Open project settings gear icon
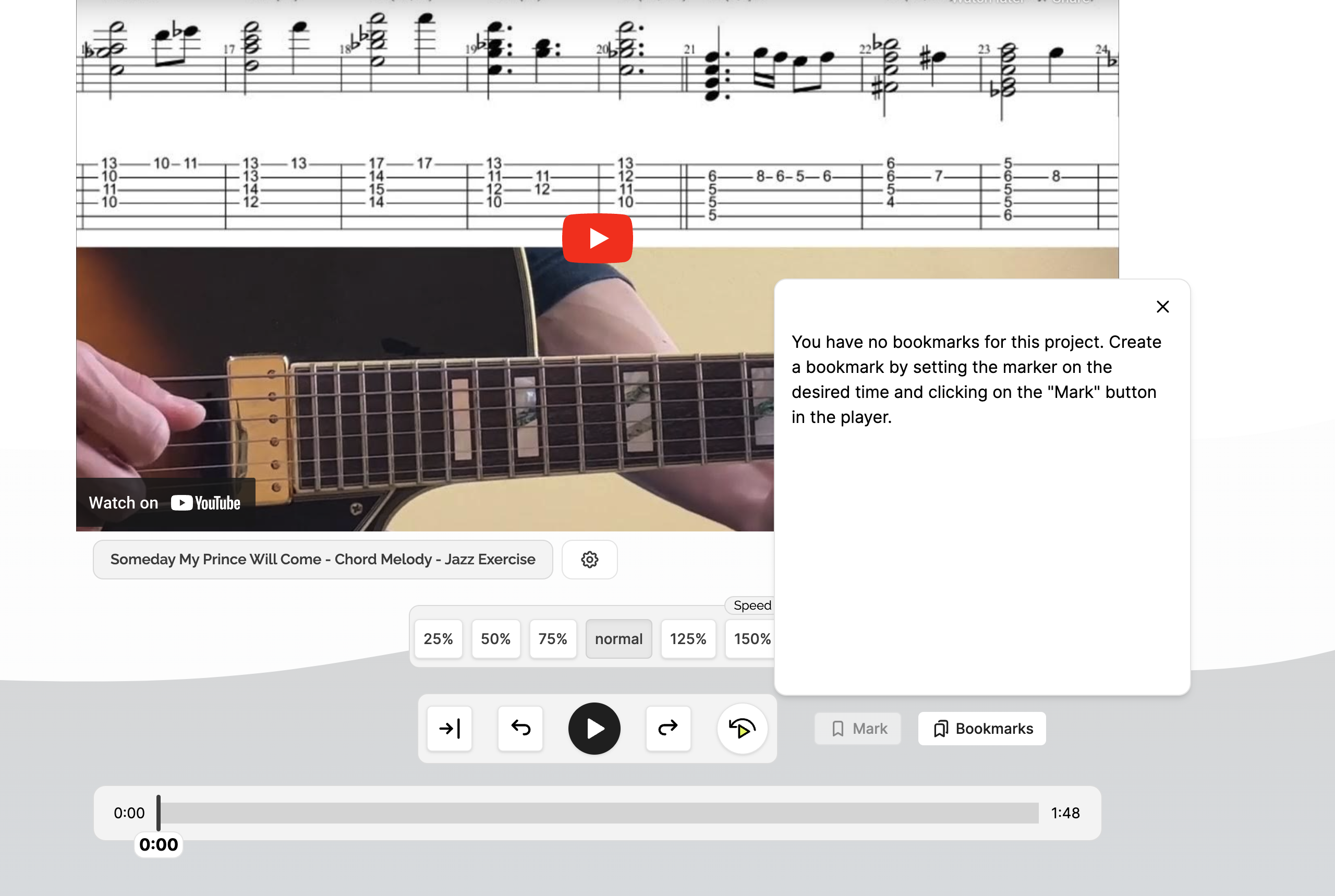The width and height of the screenshot is (1335, 896). pyautogui.click(x=589, y=560)
